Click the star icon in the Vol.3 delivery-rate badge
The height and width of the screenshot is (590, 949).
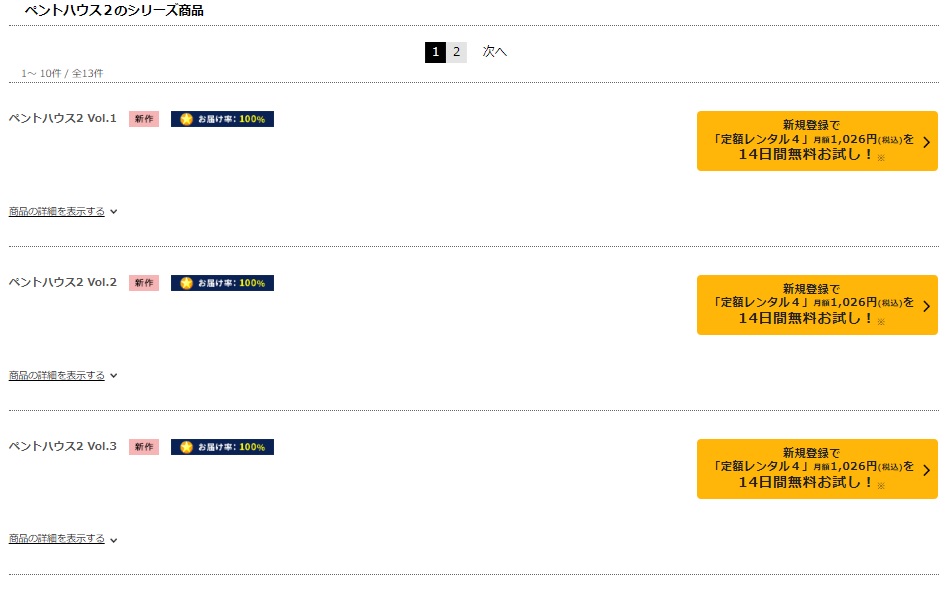tap(186, 447)
